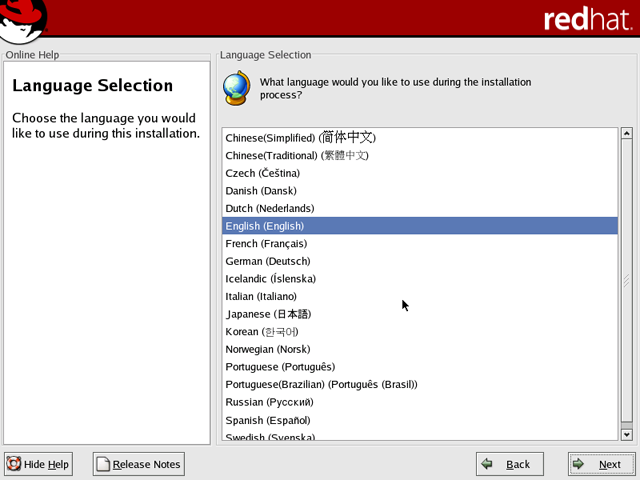Choose Czech (Čeština) language

[x=262, y=173]
